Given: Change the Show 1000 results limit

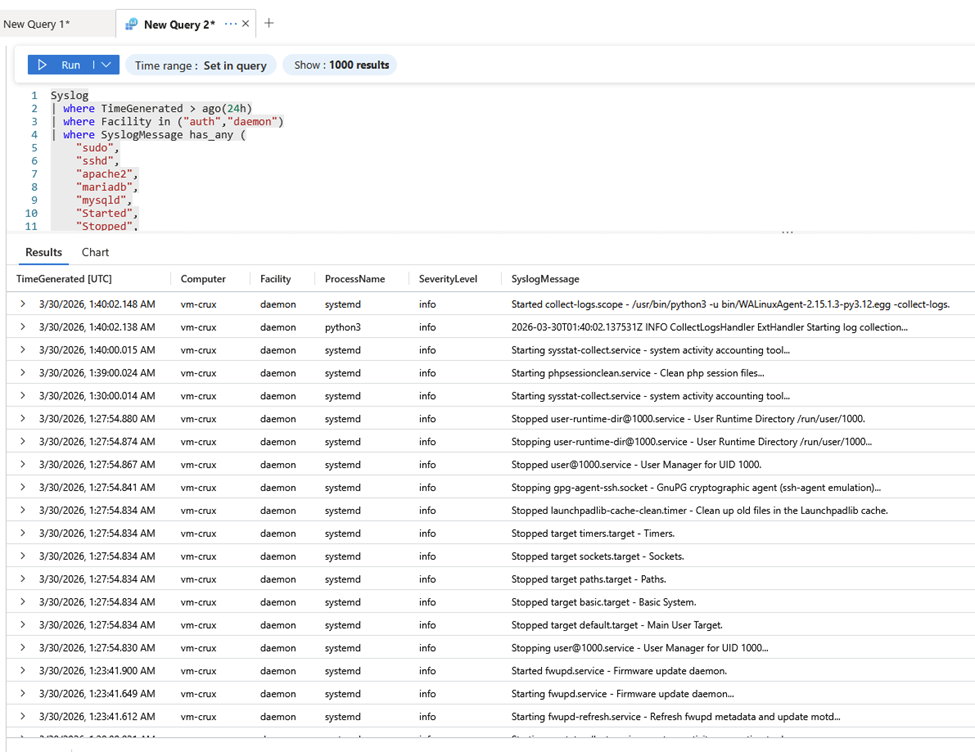Looking at the screenshot, I should click(341, 65).
